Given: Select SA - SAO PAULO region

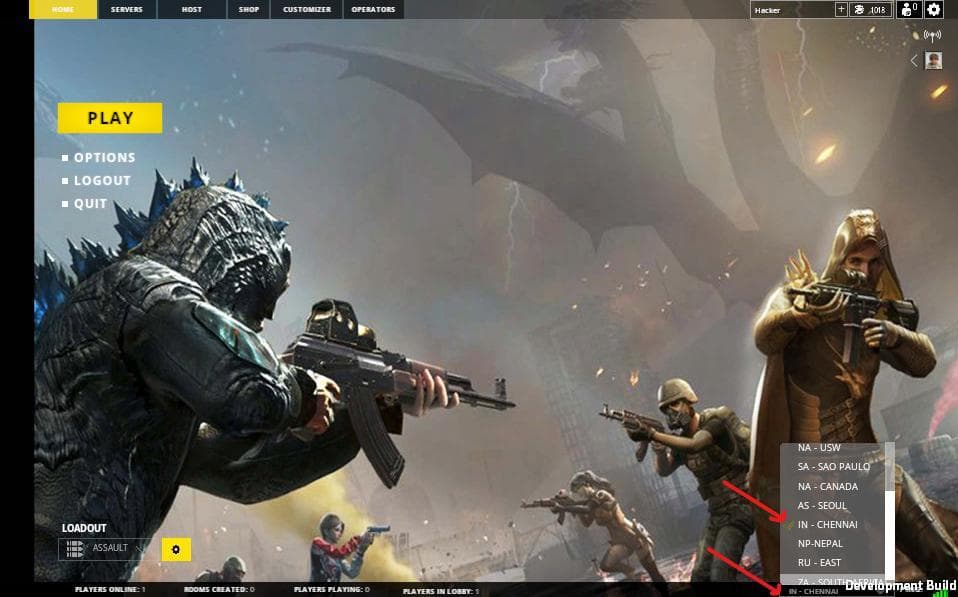Looking at the screenshot, I should point(833,467).
